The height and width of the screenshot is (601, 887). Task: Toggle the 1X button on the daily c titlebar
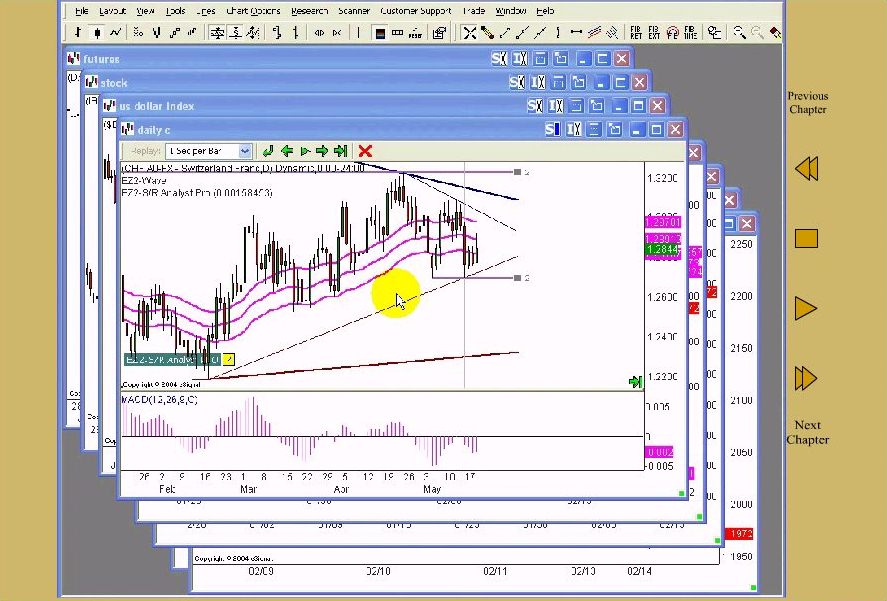pyautogui.click(x=573, y=129)
